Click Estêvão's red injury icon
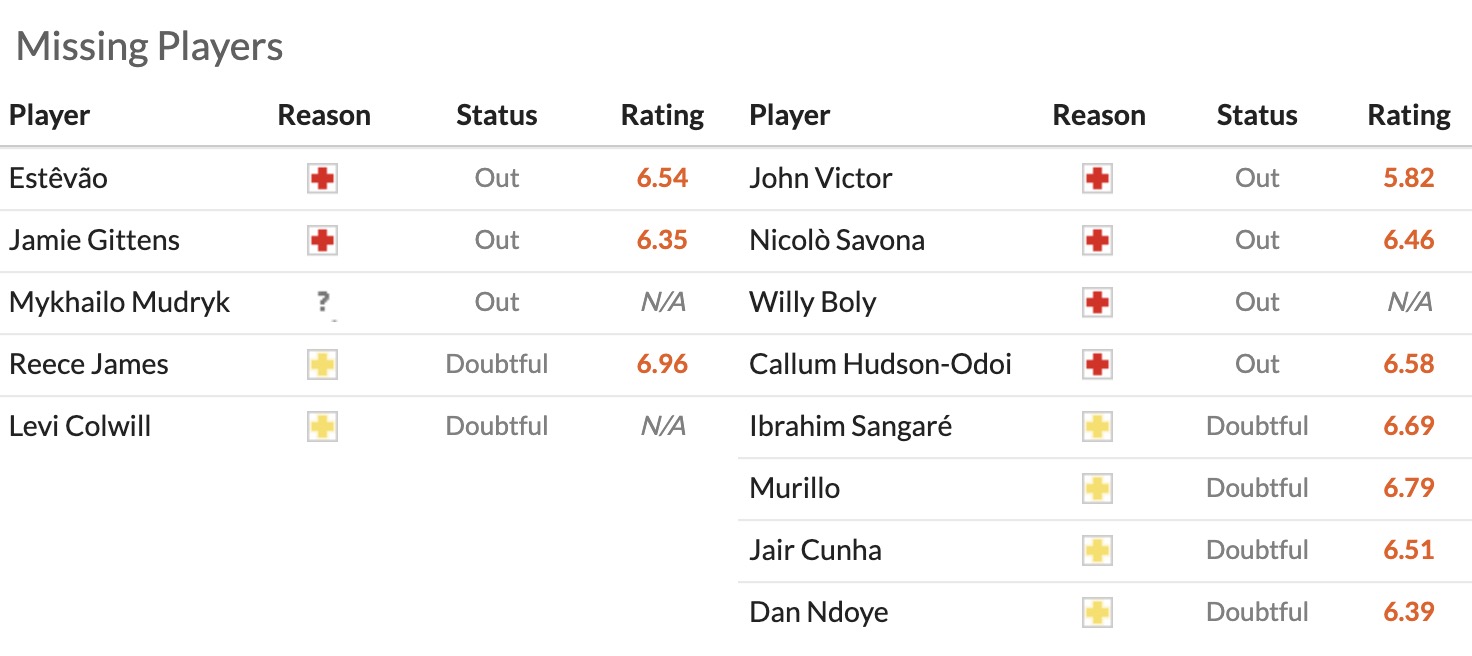 [x=322, y=179]
